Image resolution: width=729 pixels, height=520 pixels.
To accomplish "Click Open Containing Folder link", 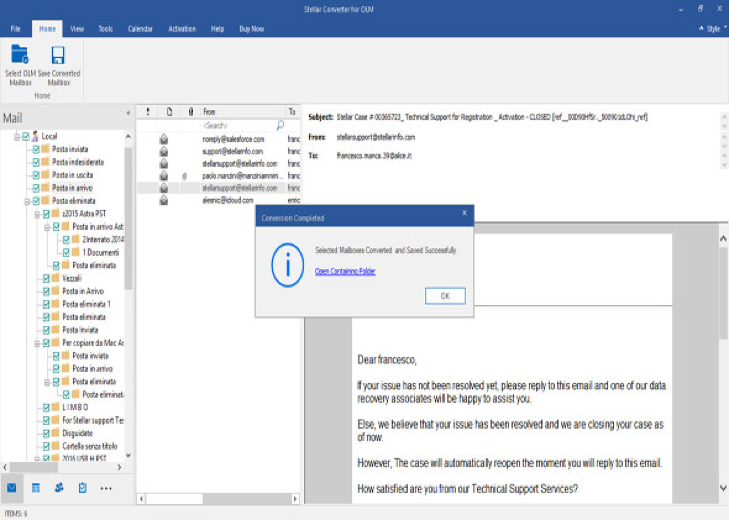I will pyautogui.click(x=345, y=271).
